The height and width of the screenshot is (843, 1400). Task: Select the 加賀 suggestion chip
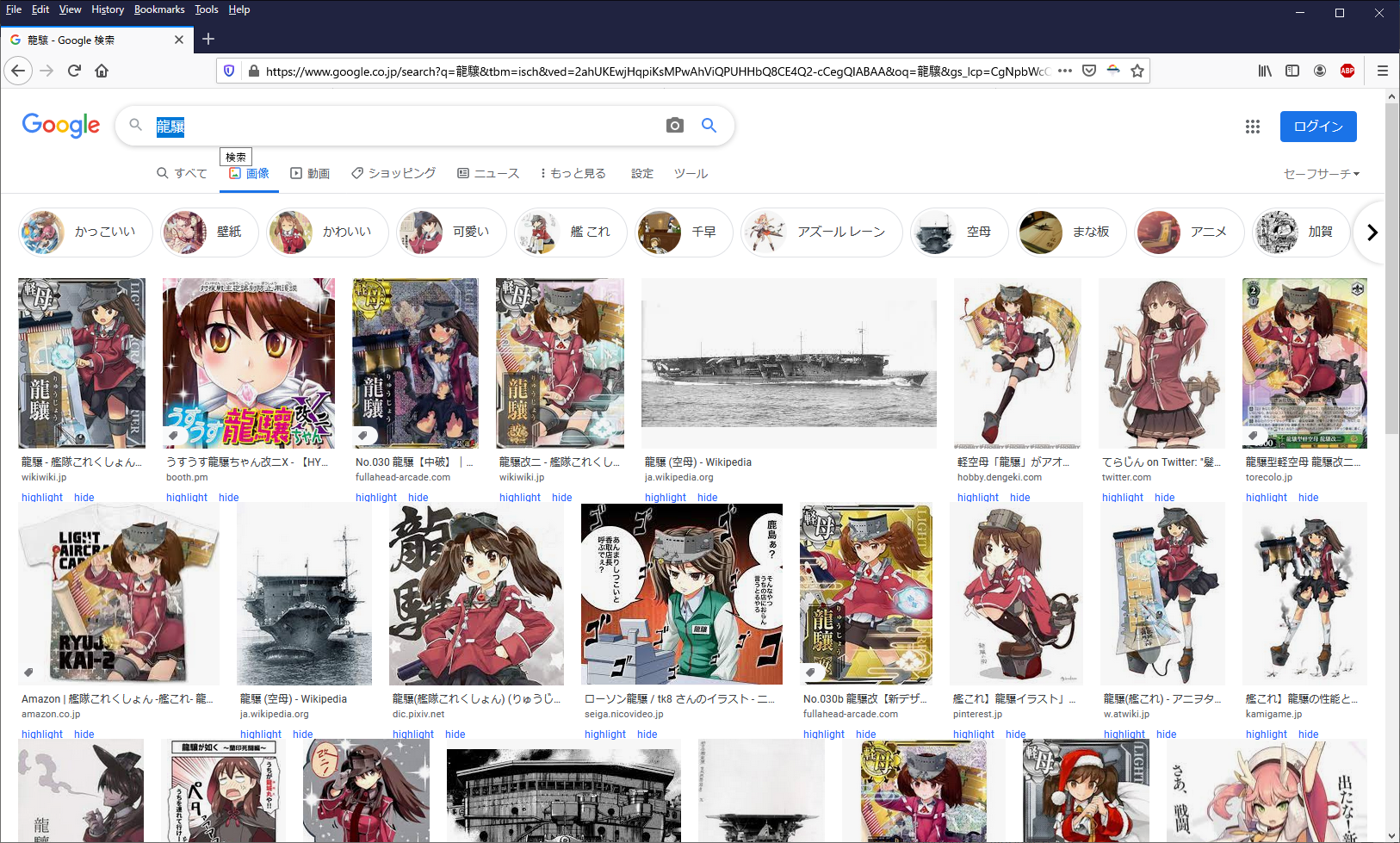(1300, 232)
